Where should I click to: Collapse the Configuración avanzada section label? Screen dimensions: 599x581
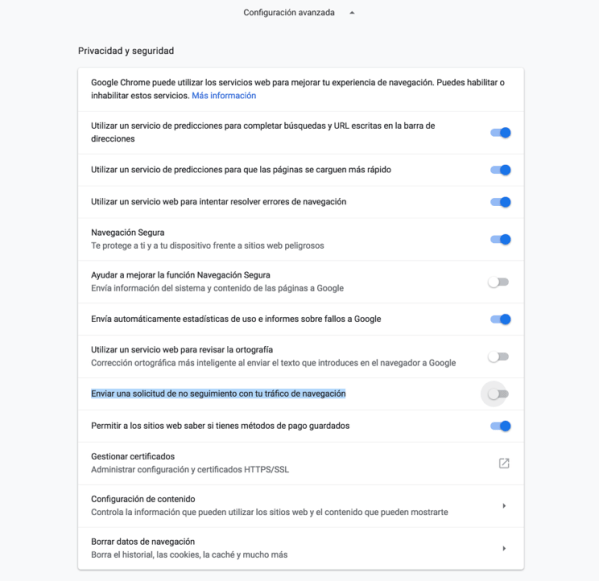click(x=289, y=13)
